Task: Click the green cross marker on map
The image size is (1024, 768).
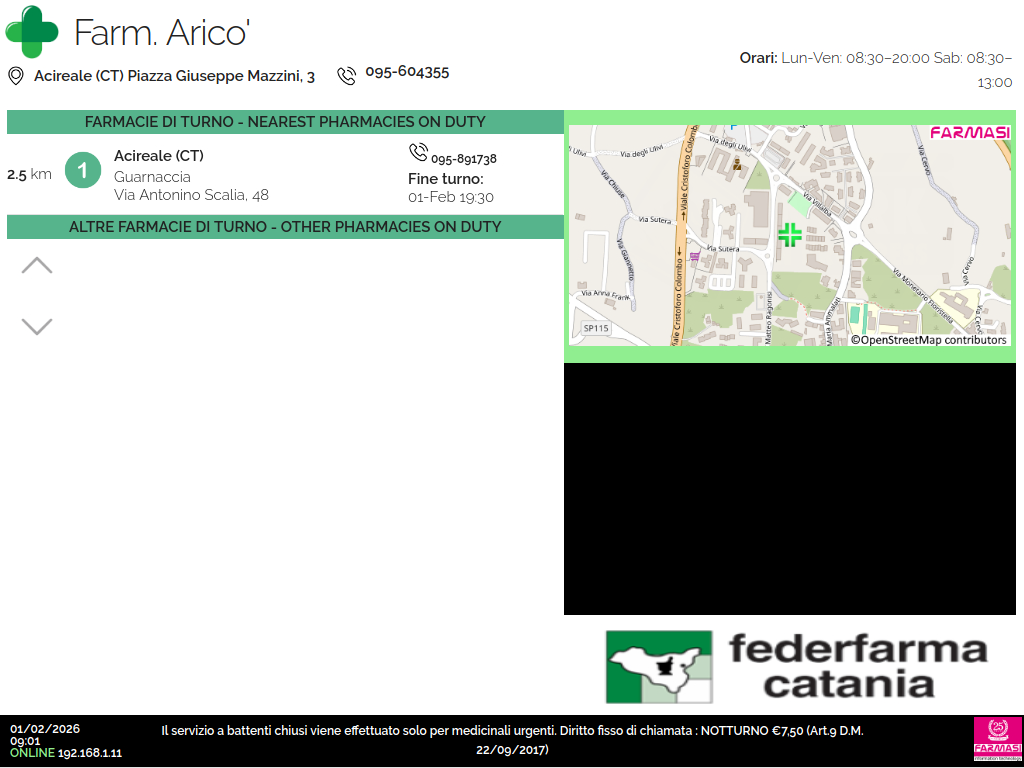Action: [789, 235]
